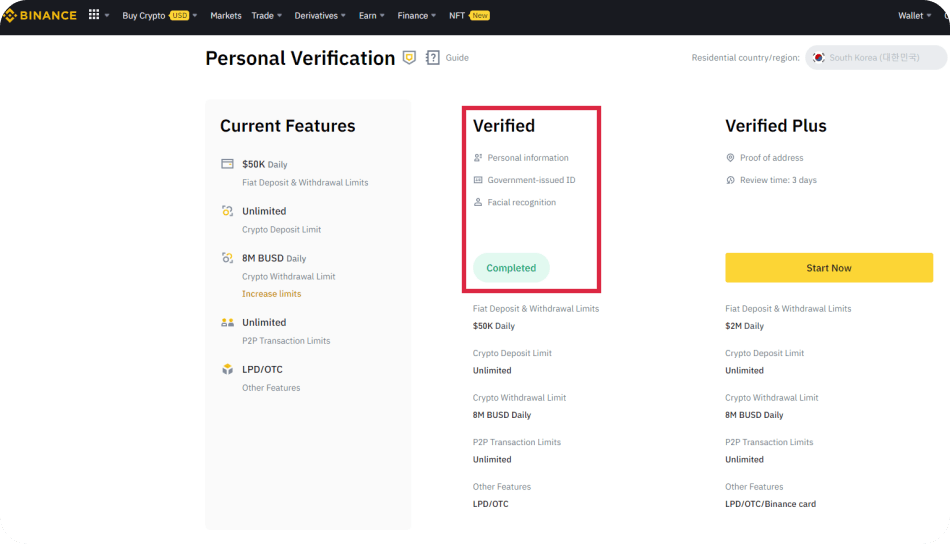Click the shield icon beside Personal Verification

pyautogui.click(x=410, y=58)
